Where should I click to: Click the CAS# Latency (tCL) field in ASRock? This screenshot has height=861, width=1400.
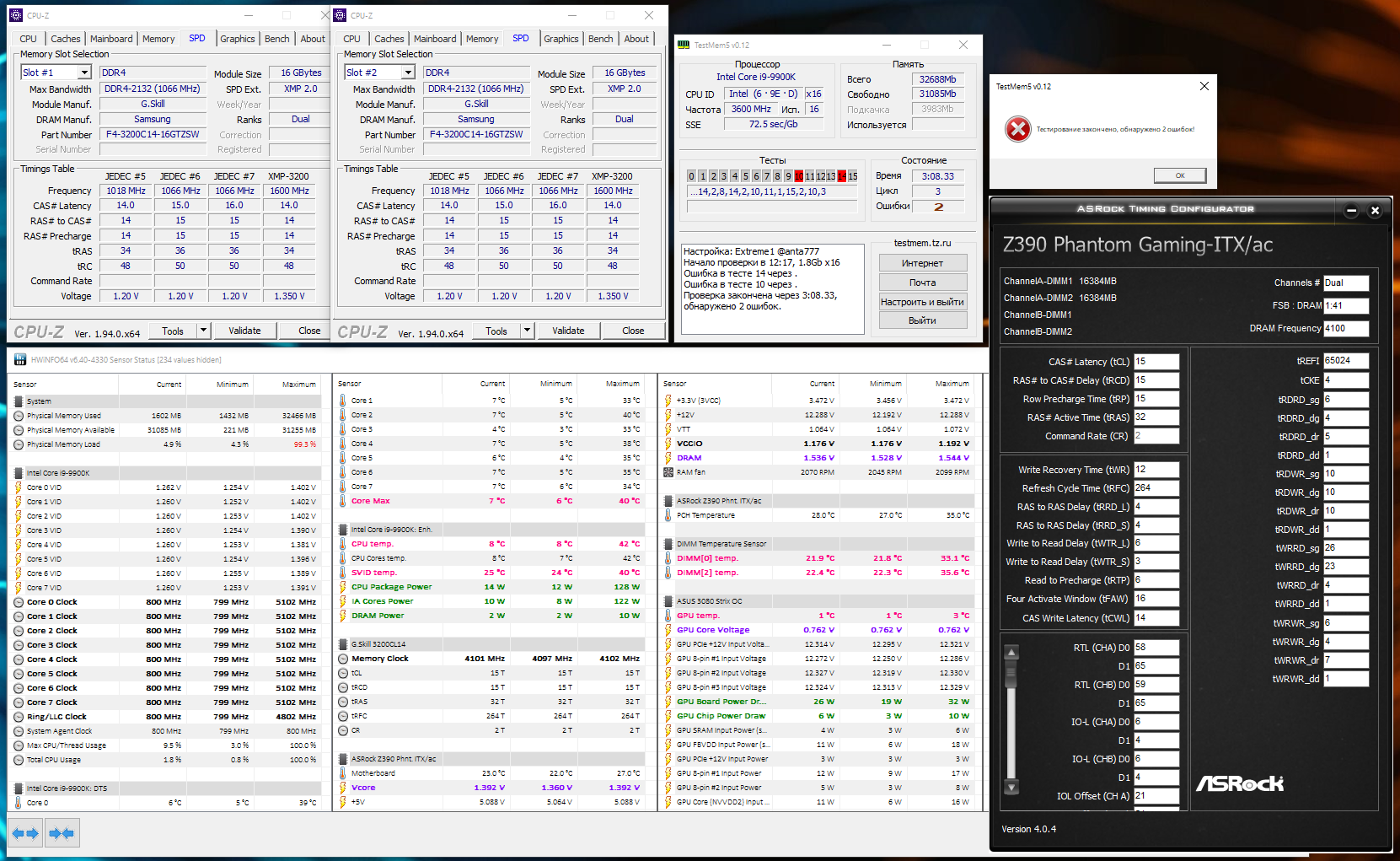pos(1156,362)
